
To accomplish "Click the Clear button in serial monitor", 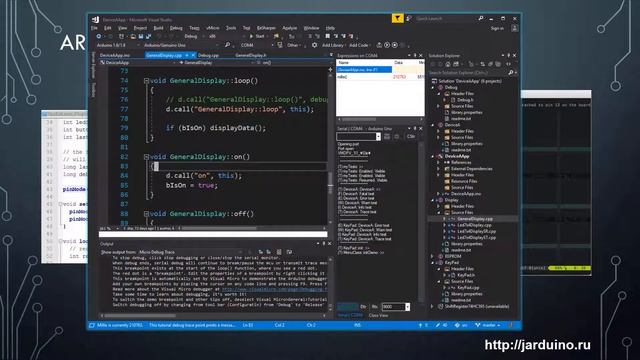I will click(411, 137).
